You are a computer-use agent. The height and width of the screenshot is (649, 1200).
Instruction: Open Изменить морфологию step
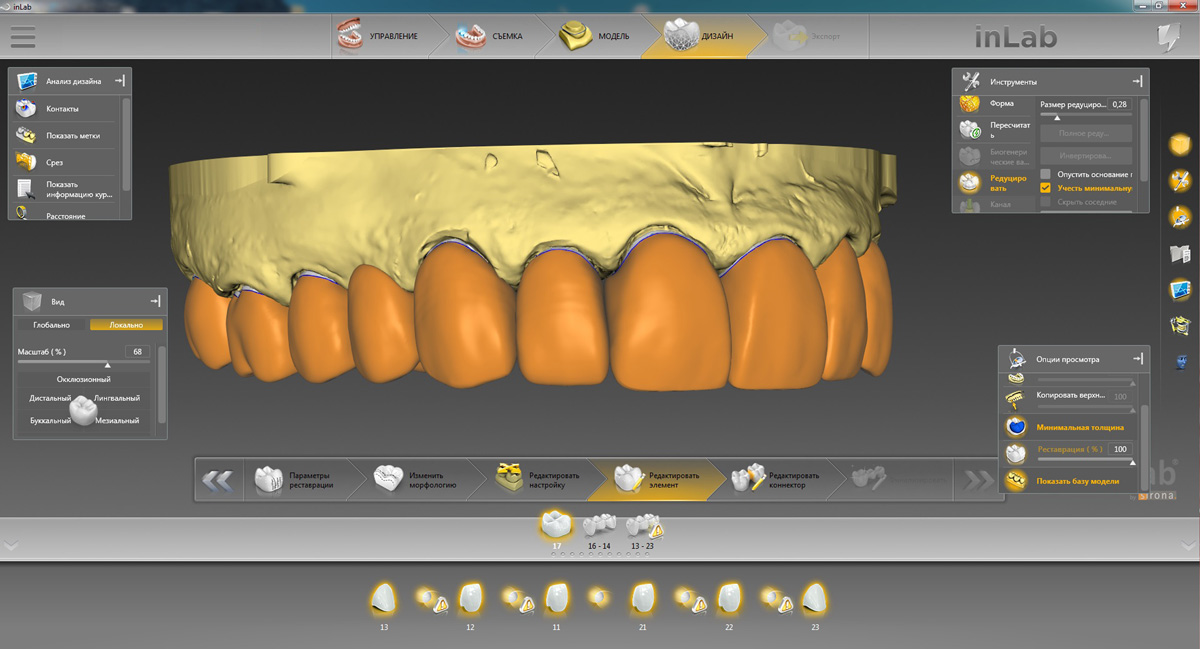pos(419,480)
